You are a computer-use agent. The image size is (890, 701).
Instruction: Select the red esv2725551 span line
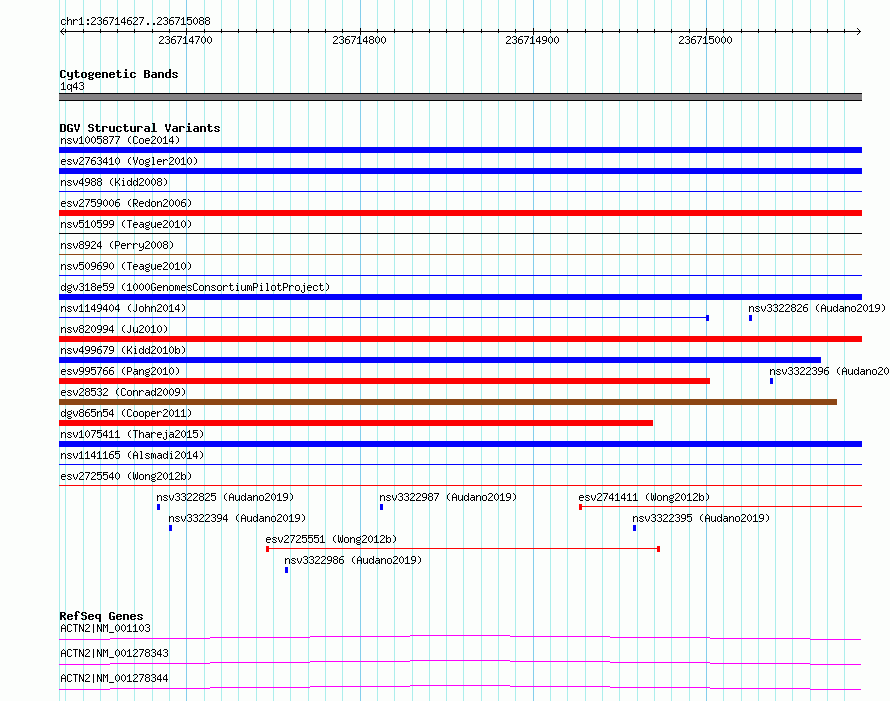click(463, 549)
